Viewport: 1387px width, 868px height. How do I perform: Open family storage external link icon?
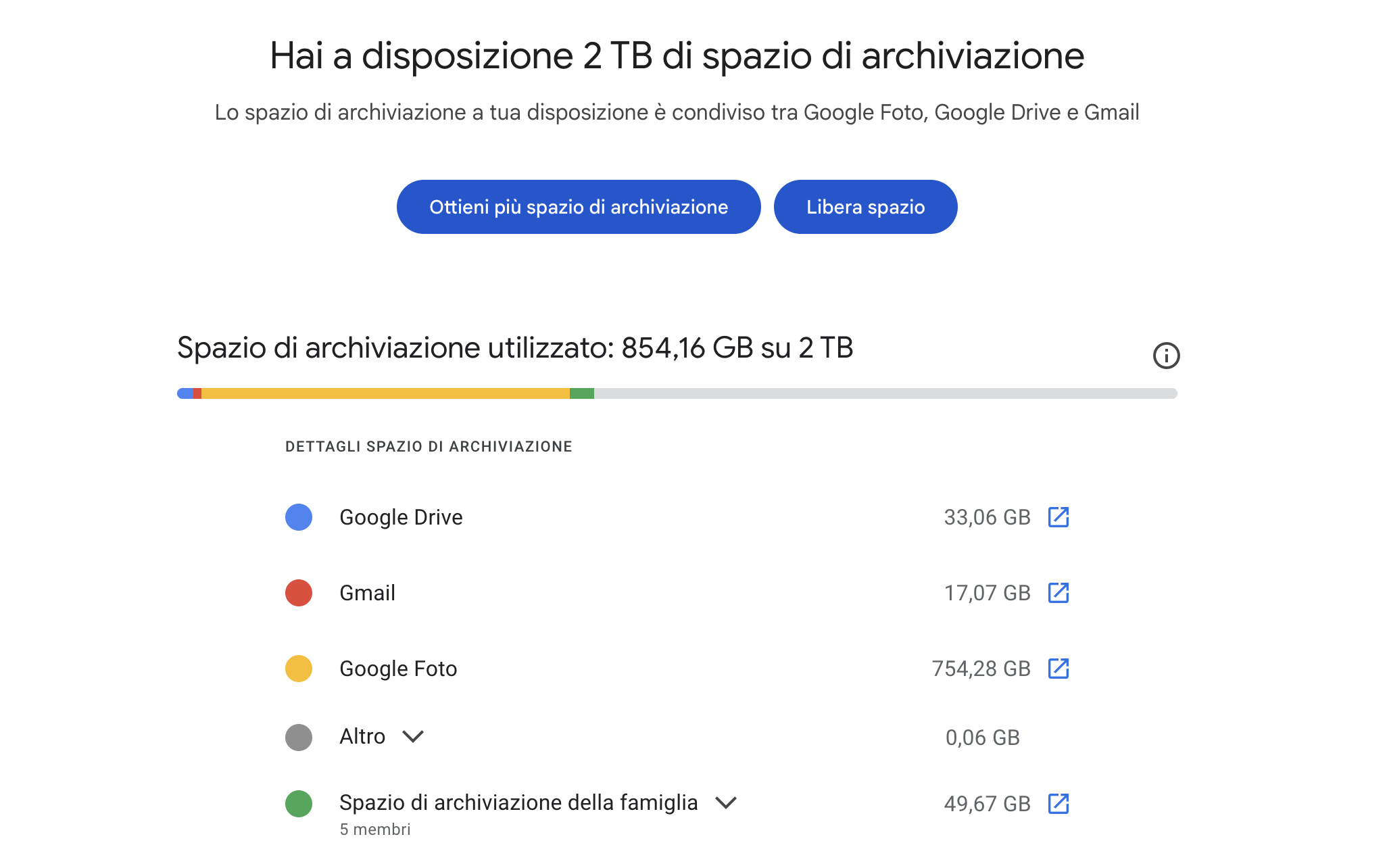click(1058, 804)
